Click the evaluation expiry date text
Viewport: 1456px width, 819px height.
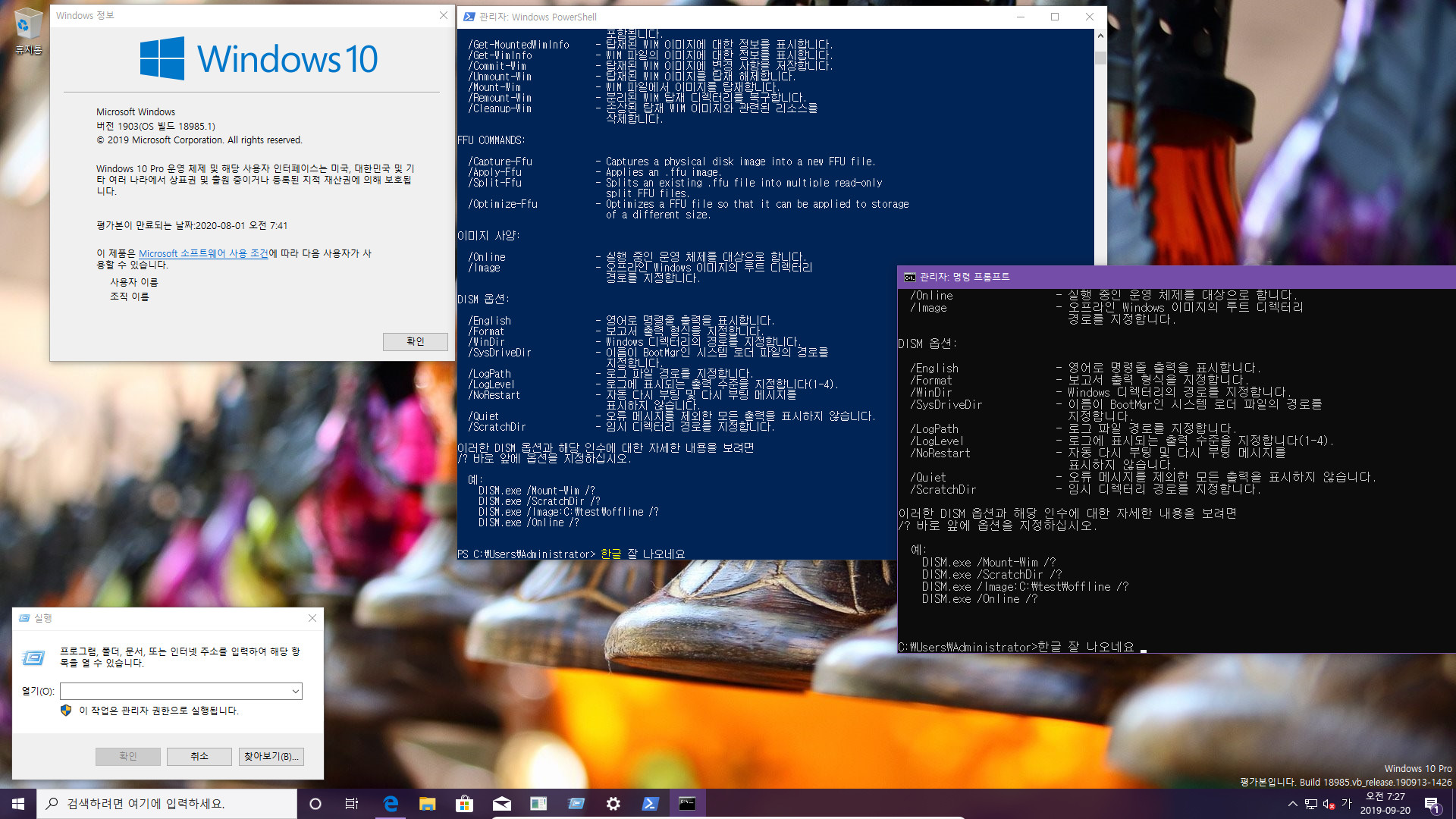(192, 225)
